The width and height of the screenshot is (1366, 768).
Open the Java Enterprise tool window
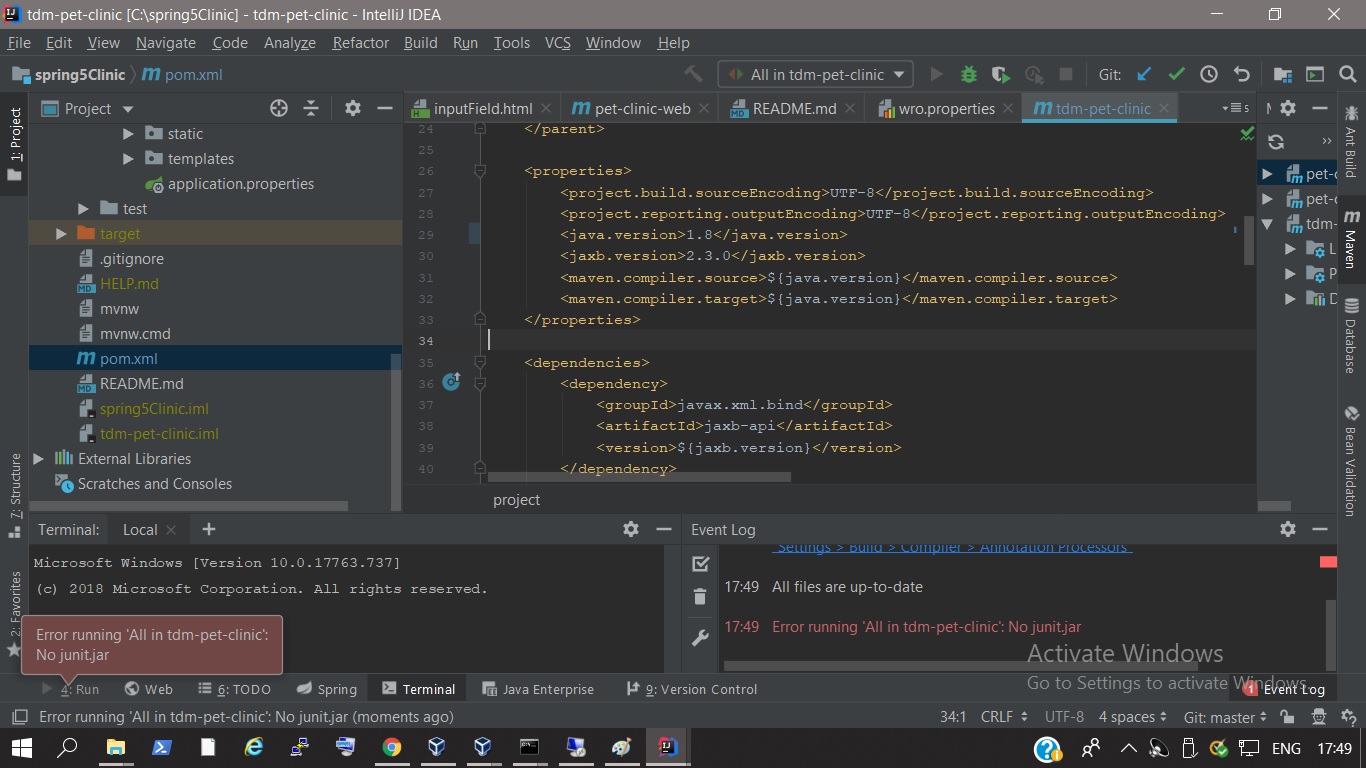click(x=538, y=689)
